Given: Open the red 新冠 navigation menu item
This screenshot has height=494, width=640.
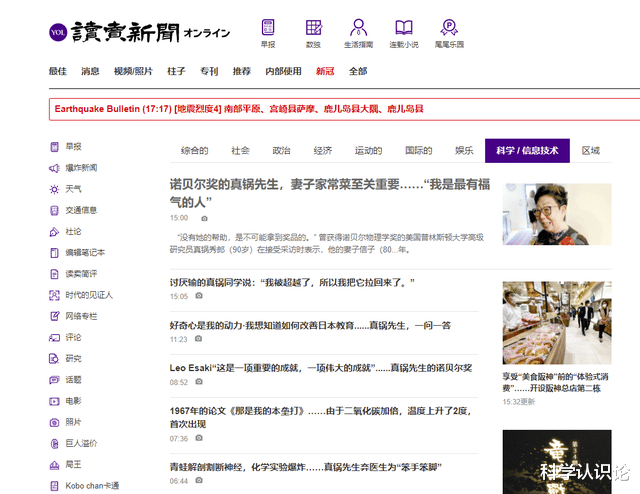Looking at the screenshot, I should (325, 71).
